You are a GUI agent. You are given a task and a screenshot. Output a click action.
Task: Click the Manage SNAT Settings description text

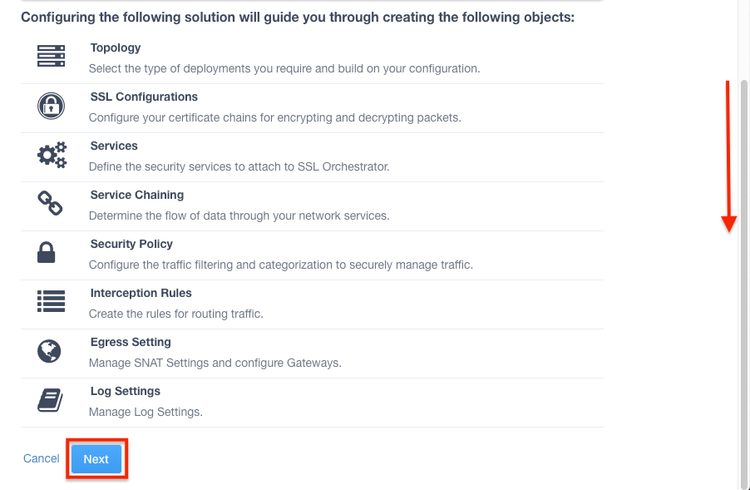(x=215, y=363)
